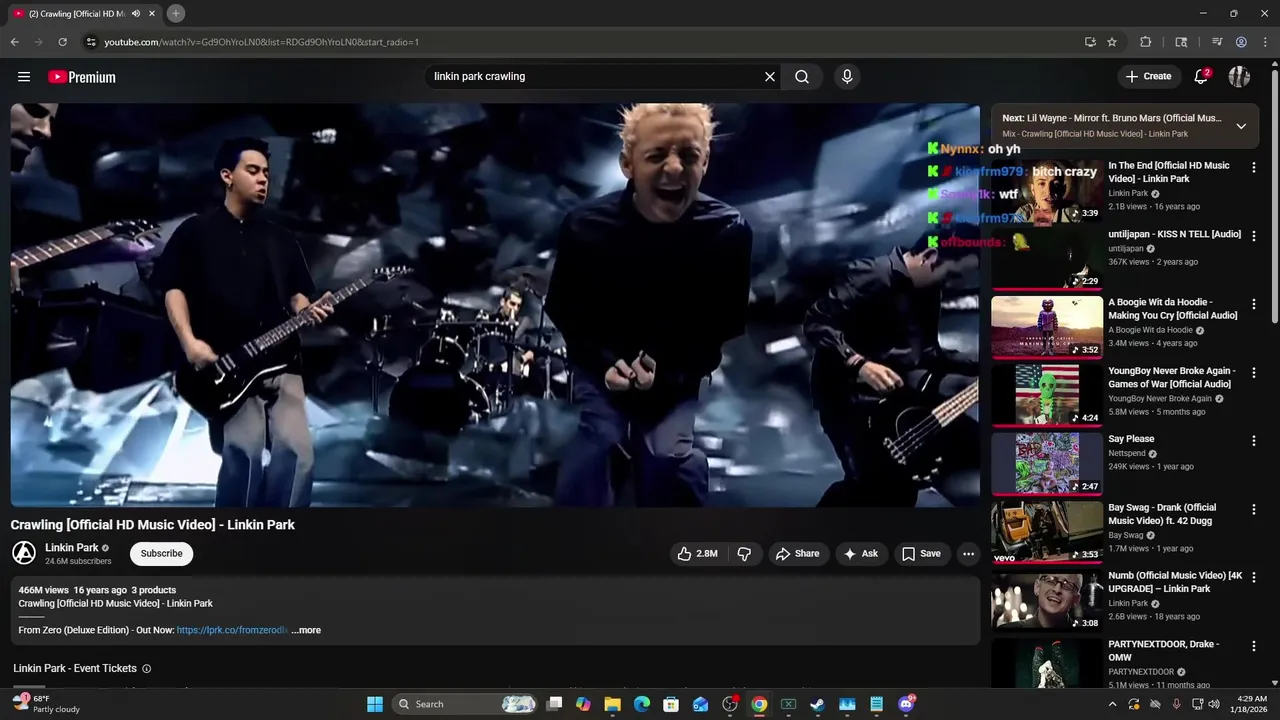
Task: Clear the search box with the X
Action: (x=770, y=77)
